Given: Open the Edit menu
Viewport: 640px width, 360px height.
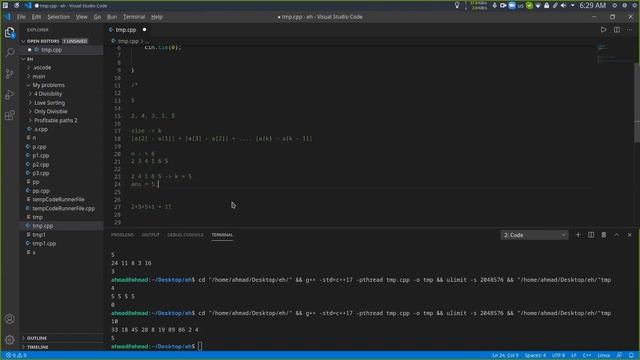Looking at the screenshot, I should click(x=36, y=17).
